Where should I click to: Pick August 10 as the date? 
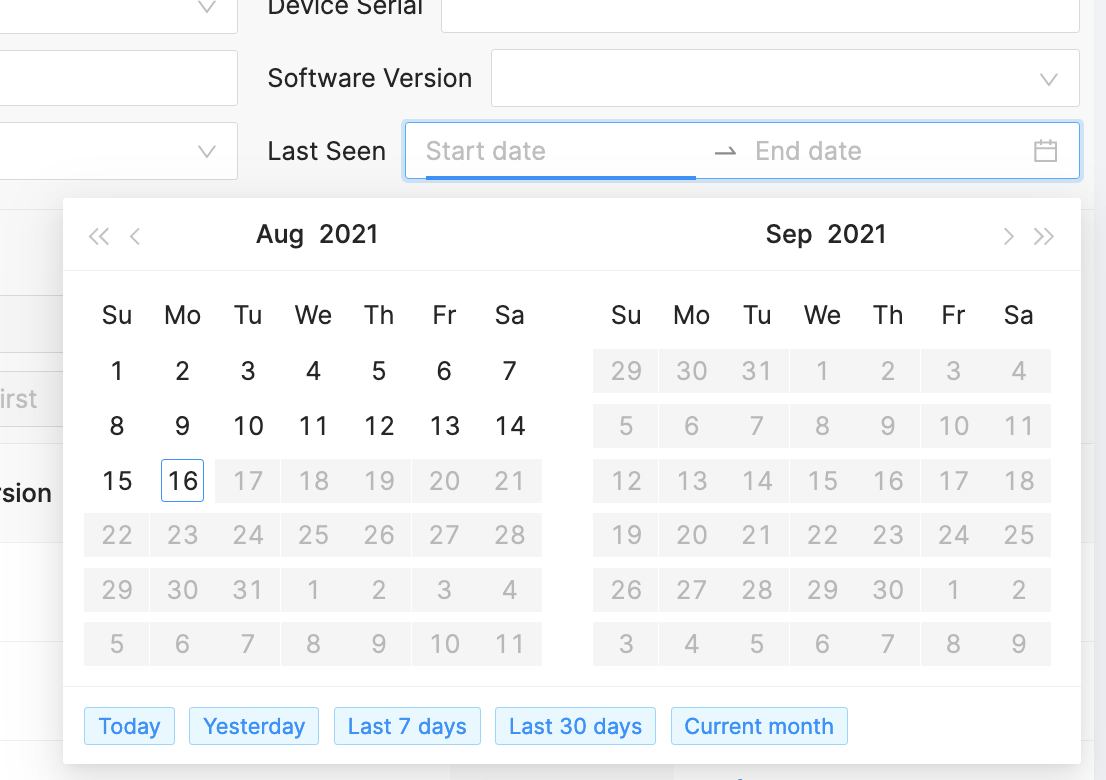(248, 427)
